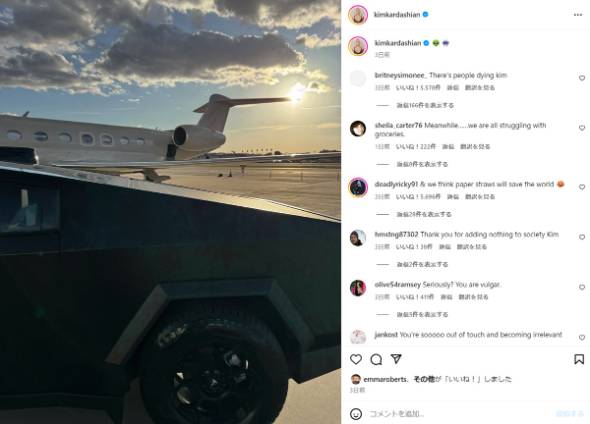
Task: Like deadlyricky91's comment with its heart
Action: tap(582, 187)
